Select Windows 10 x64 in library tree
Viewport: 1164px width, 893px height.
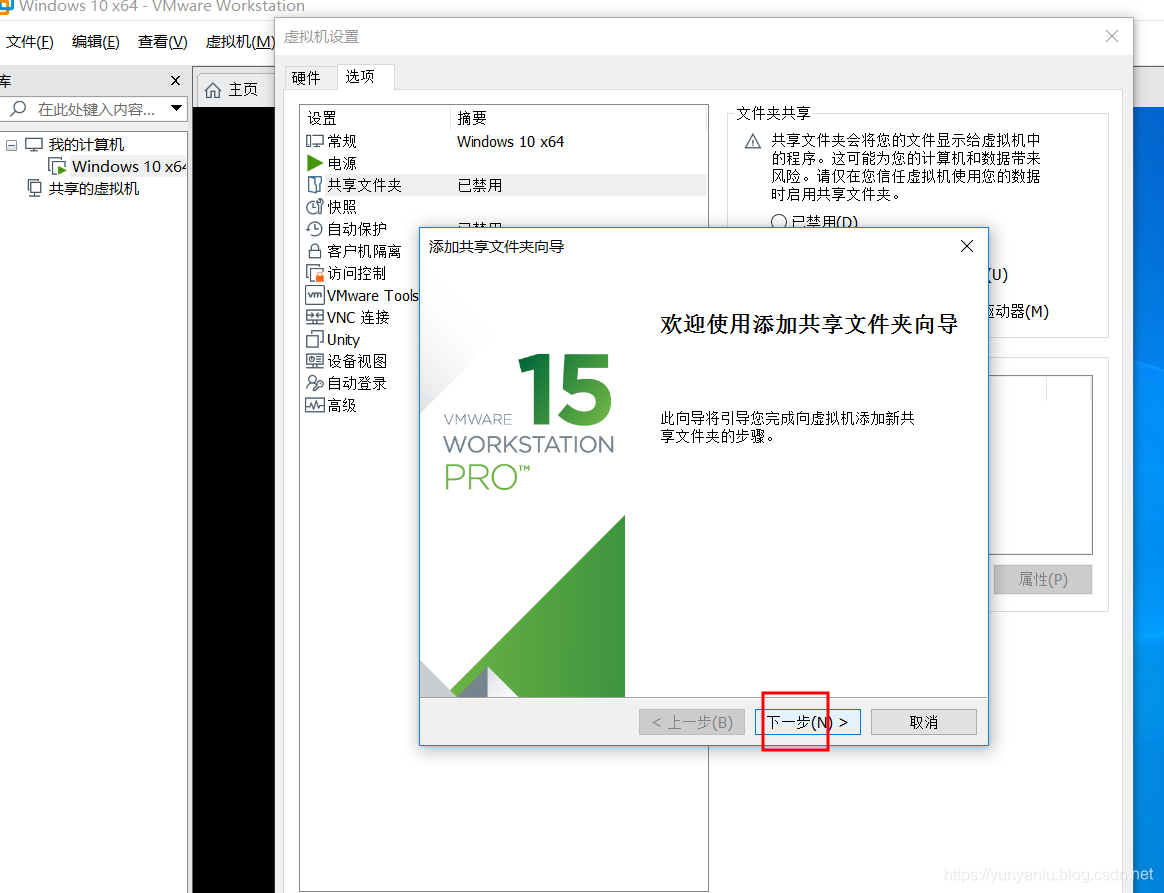click(128, 166)
